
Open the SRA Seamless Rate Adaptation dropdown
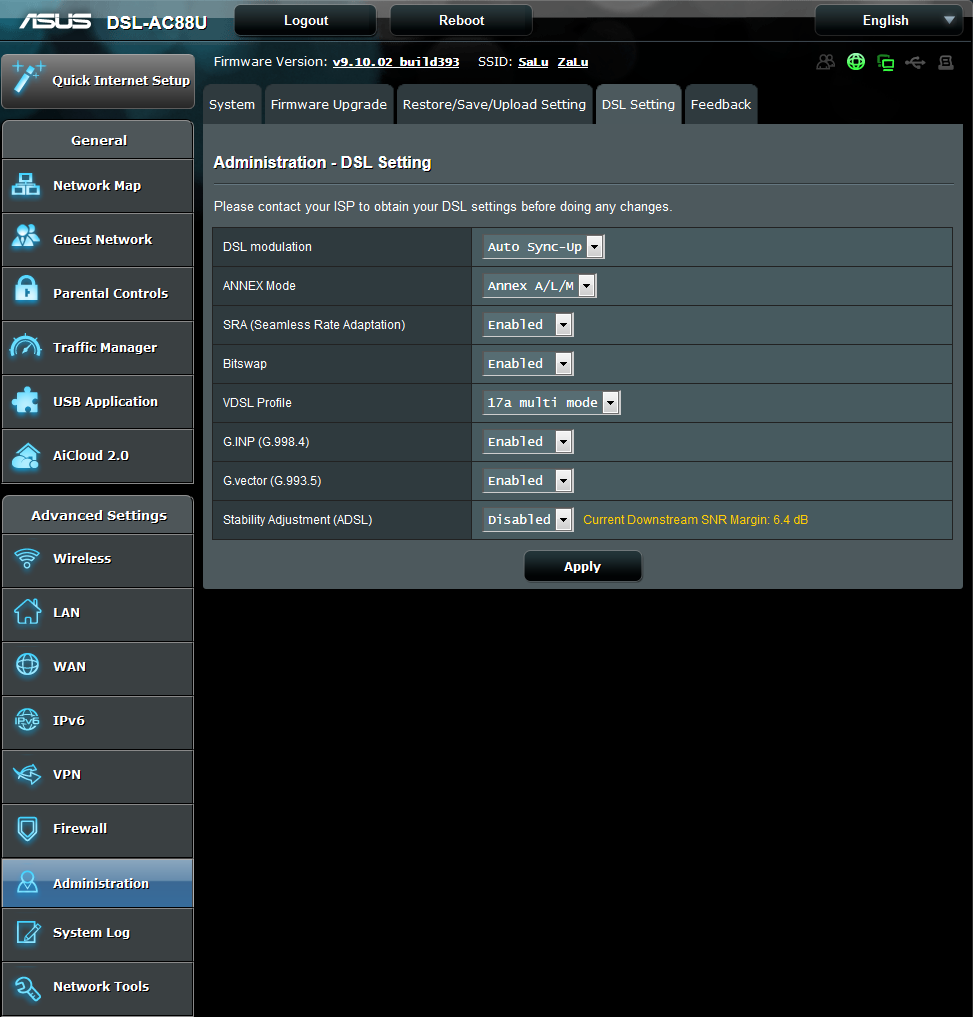(528, 324)
